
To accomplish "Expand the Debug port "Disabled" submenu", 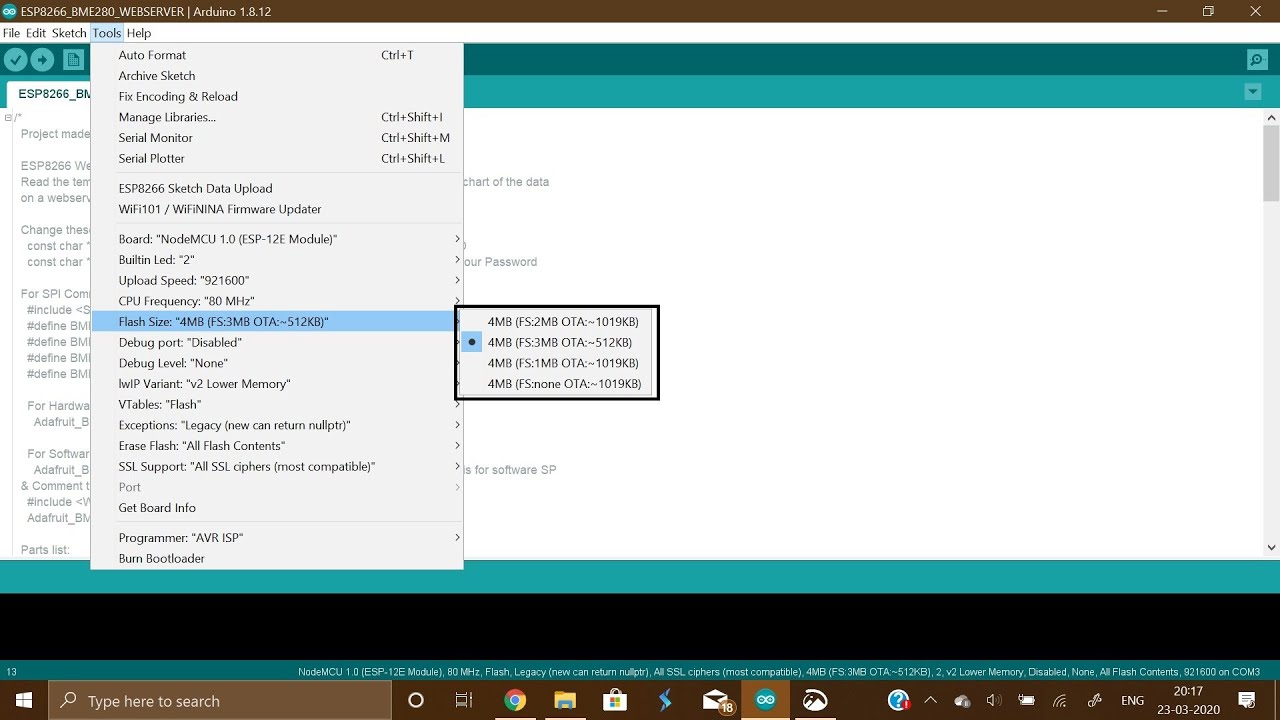I will 277,342.
